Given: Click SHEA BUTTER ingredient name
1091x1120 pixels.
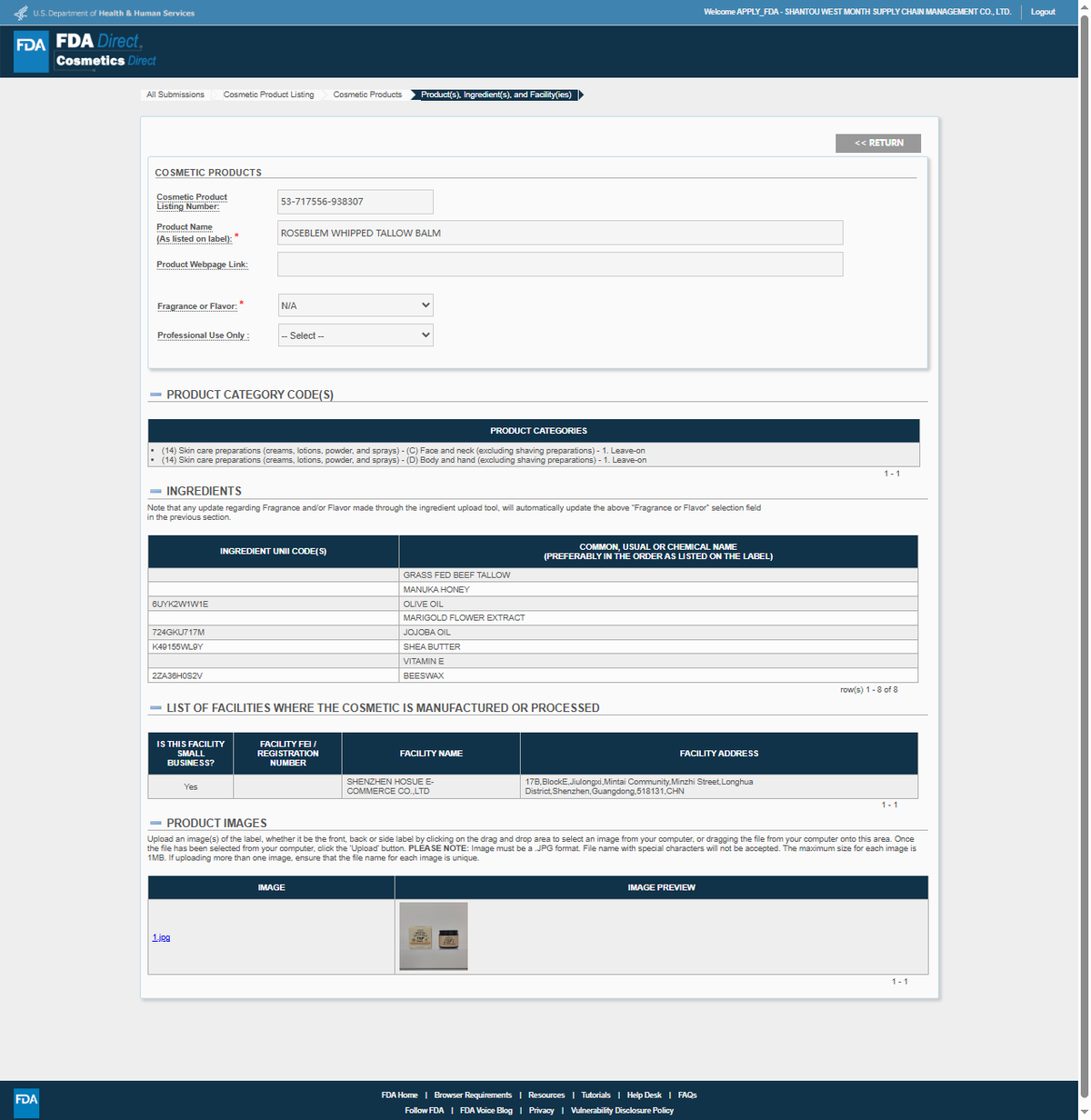Looking at the screenshot, I should 432,647.
